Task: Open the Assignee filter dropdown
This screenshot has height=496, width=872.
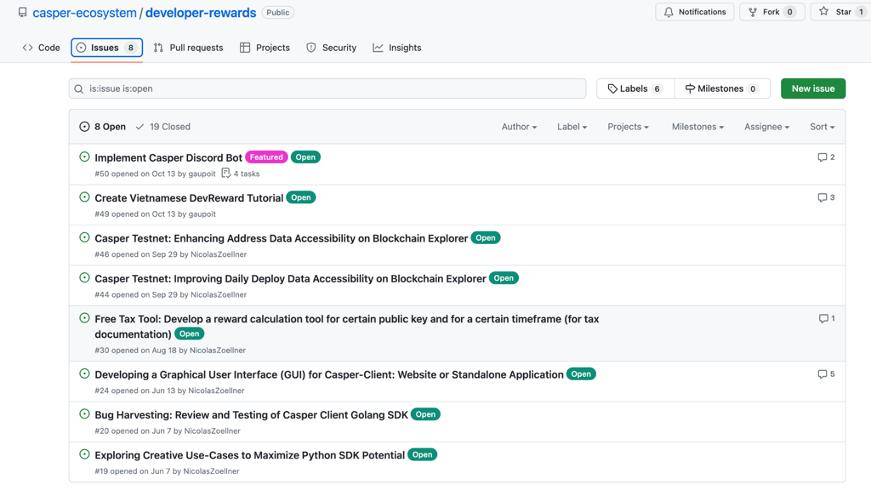Action: [765, 127]
